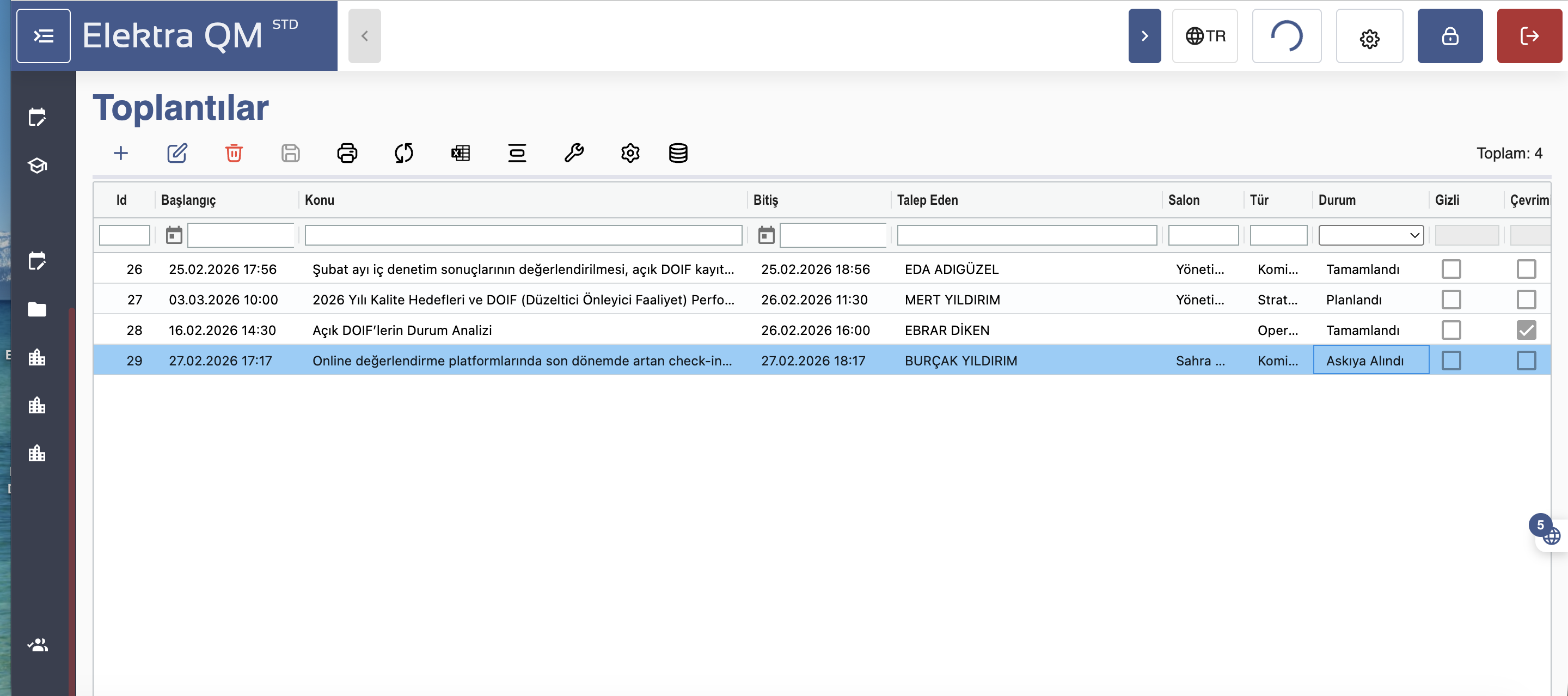Open Başlangıç date filter calendar
This screenshot has height=696, width=1568.
coord(174,235)
